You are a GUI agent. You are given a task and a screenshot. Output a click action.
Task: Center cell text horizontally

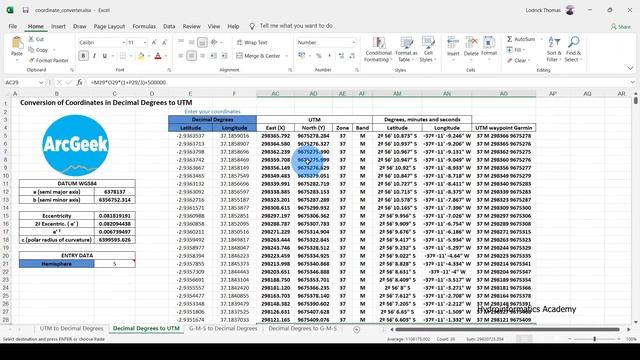click(x=191, y=56)
